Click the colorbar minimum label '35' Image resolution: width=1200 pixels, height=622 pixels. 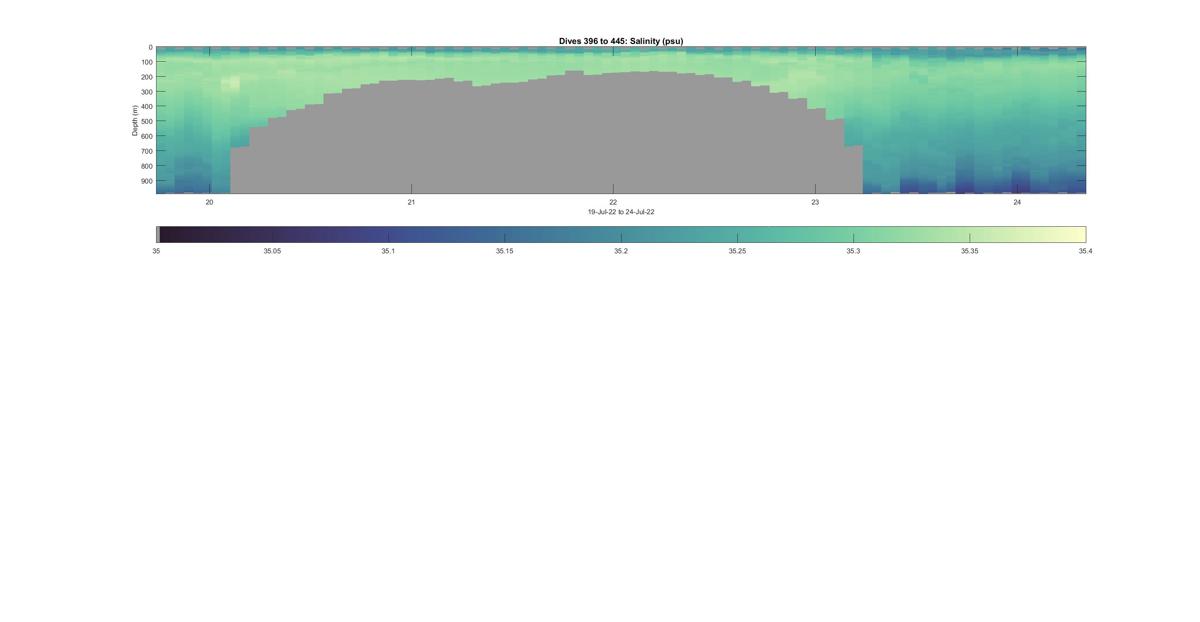coord(156,251)
